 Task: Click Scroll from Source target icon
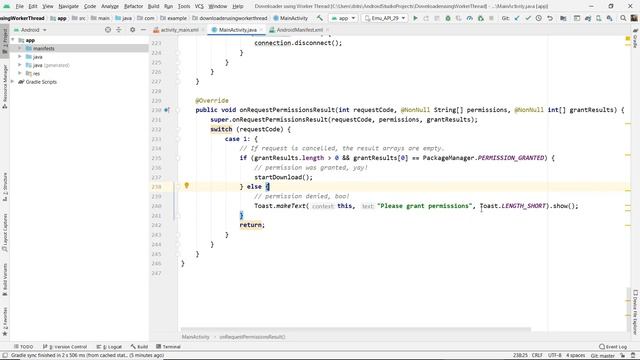(x=108, y=30)
